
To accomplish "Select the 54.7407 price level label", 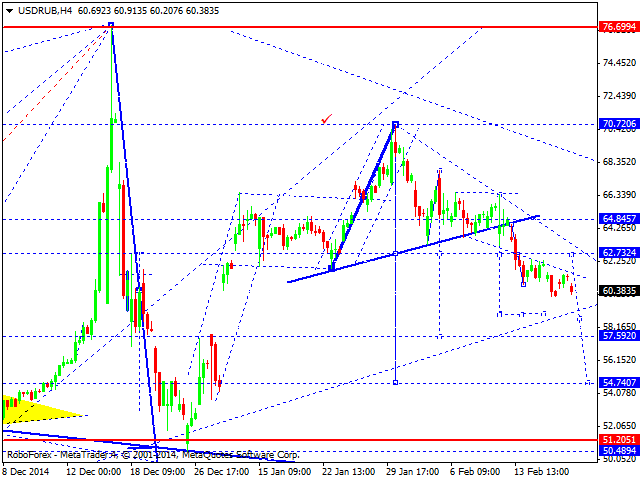I will pyautogui.click(x=619, y=382).
